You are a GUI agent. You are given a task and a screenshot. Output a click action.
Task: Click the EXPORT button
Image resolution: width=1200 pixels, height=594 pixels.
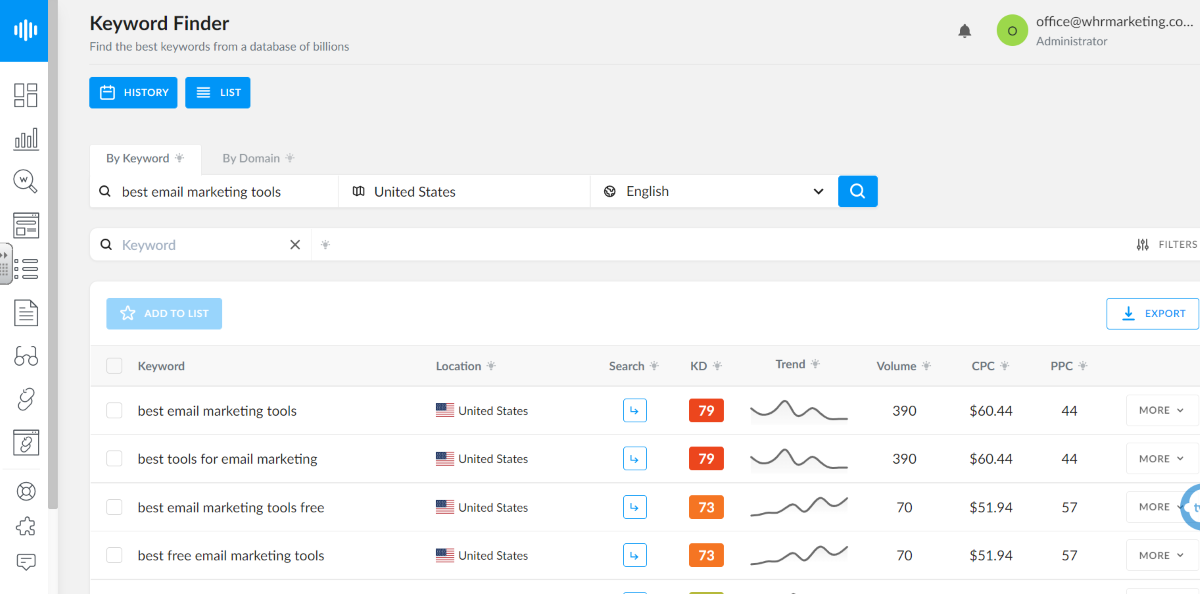pyautogui.click(x=1152, y=313)
